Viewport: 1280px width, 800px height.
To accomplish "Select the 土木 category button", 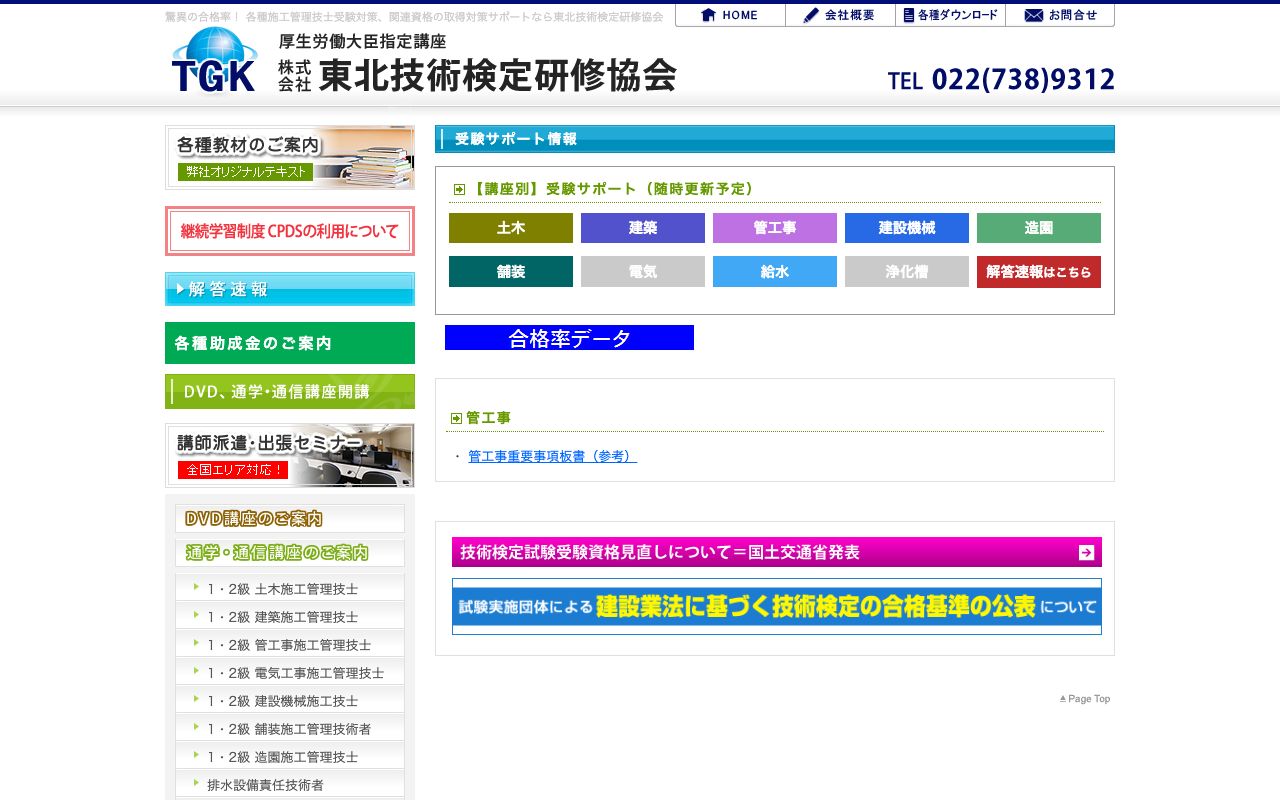I will [x=511, y=228].
